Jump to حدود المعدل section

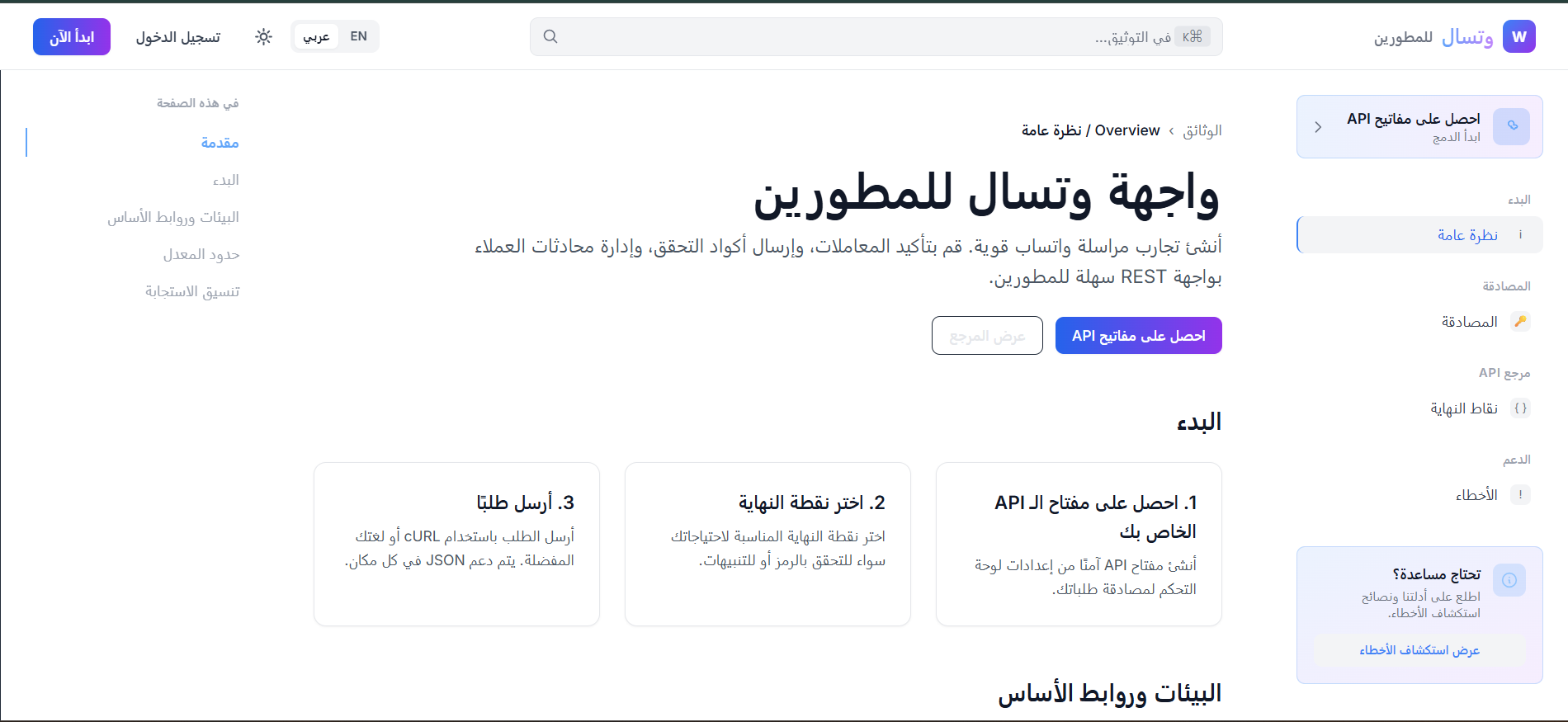[x=201, y=254]
